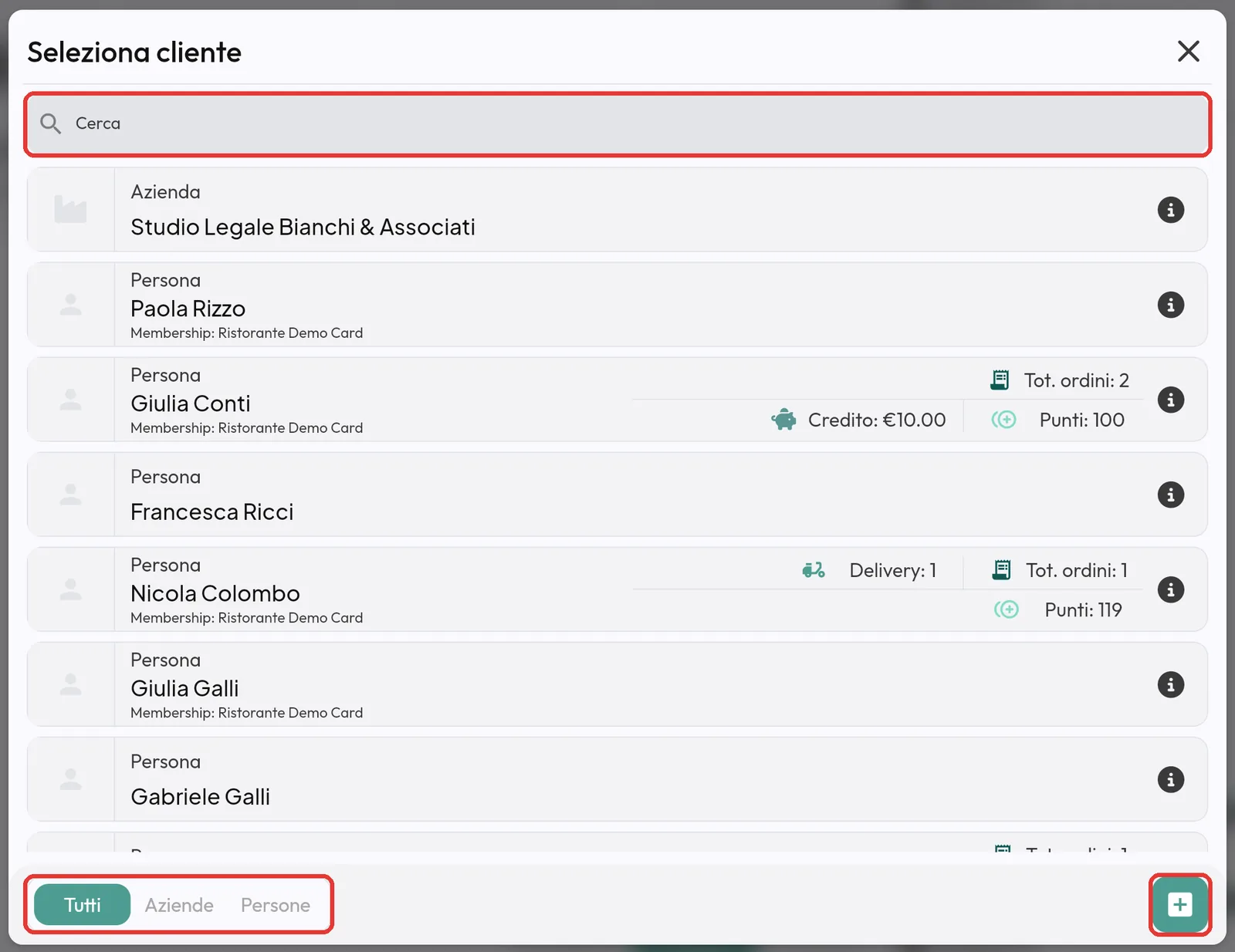1235x952 pixels.
Task: Open info icon for Francesca Ricci
Action: pos(1170,495)
